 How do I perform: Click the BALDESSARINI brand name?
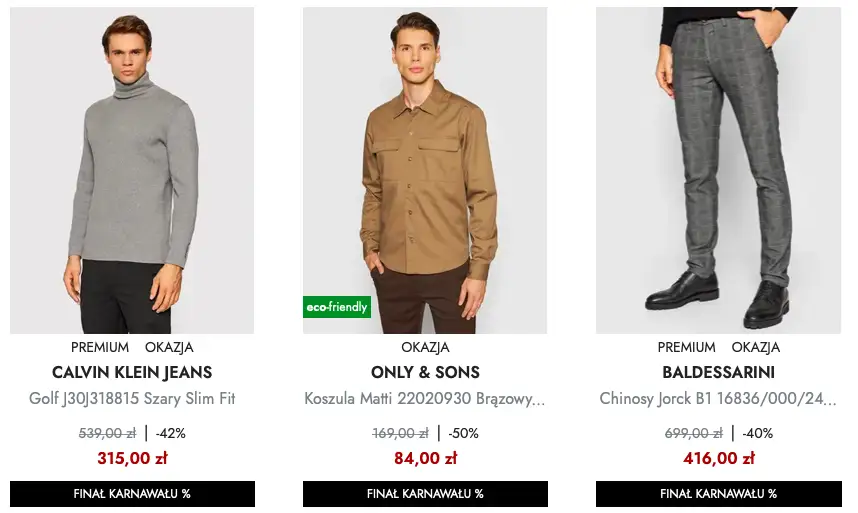[718, 372]
